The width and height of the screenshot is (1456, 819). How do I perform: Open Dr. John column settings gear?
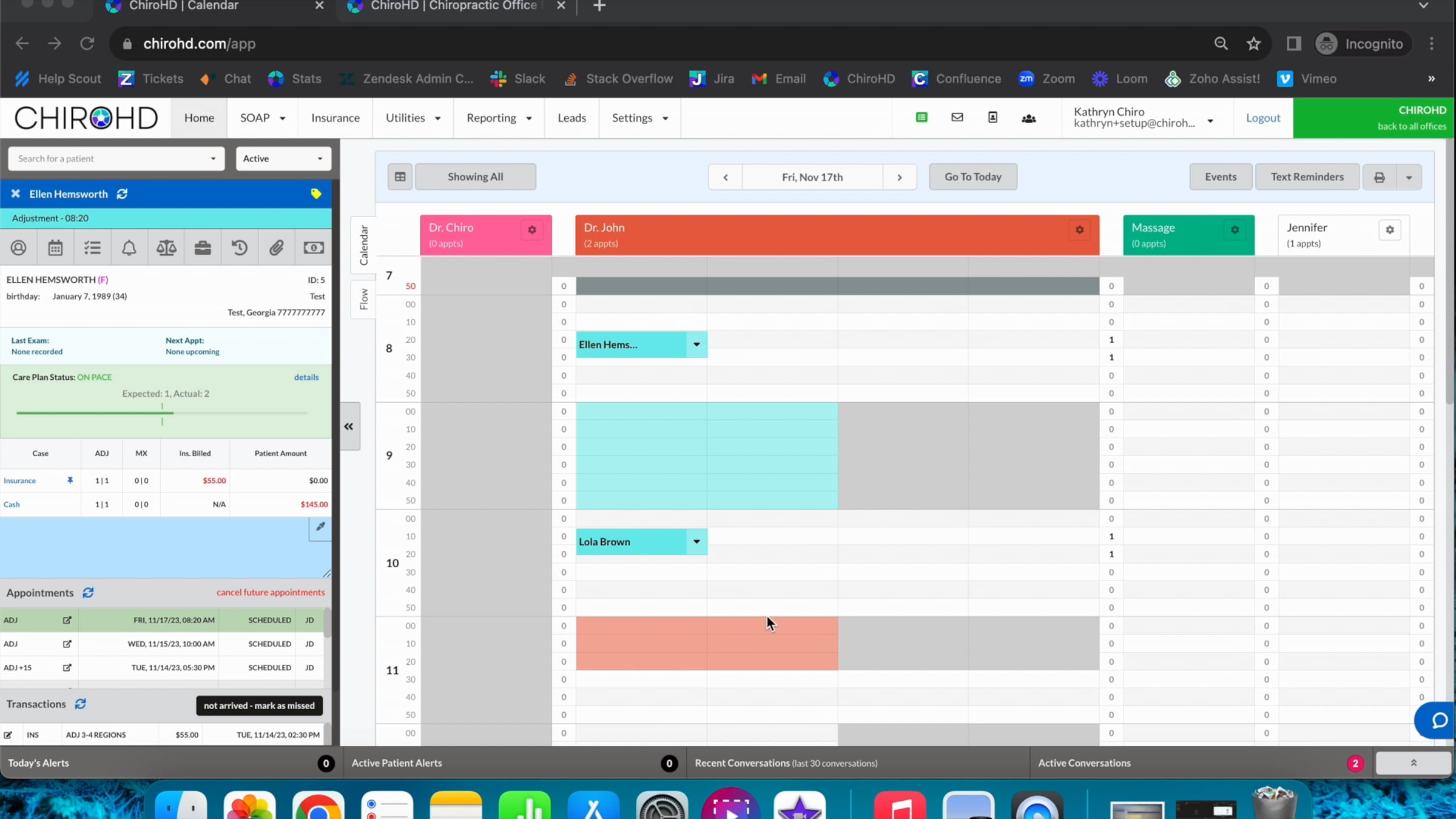(x=1080, y=230)
